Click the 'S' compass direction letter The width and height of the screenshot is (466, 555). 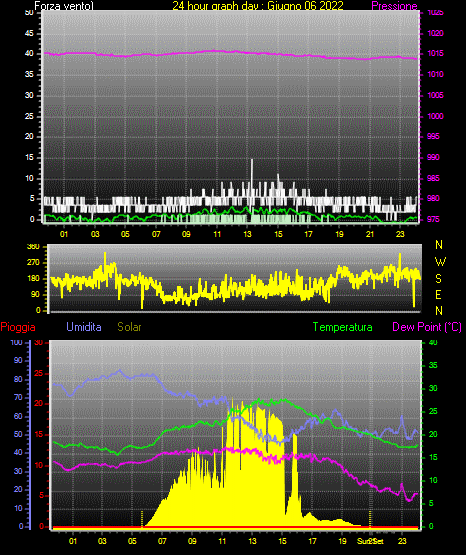[x=438, y=279]
